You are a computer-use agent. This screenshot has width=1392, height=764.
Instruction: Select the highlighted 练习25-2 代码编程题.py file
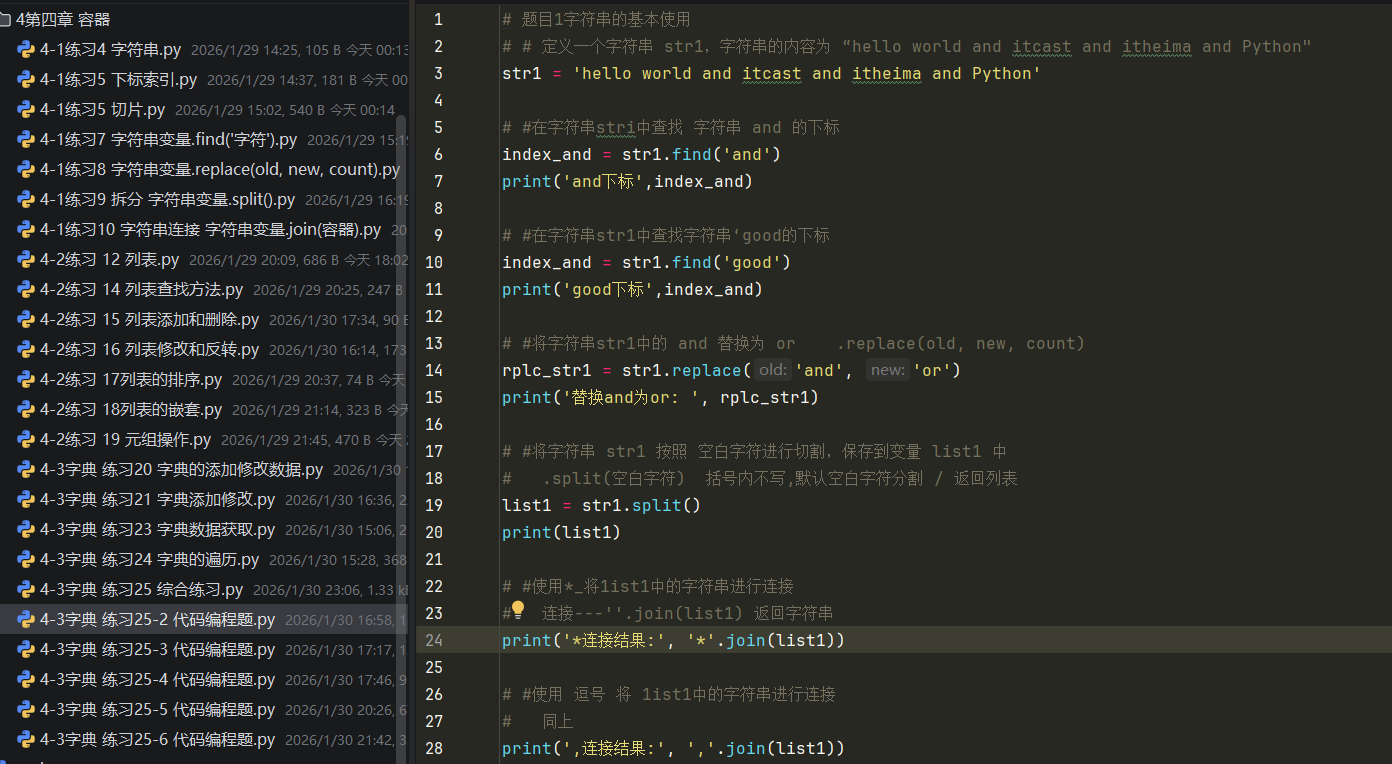[157, 619]
